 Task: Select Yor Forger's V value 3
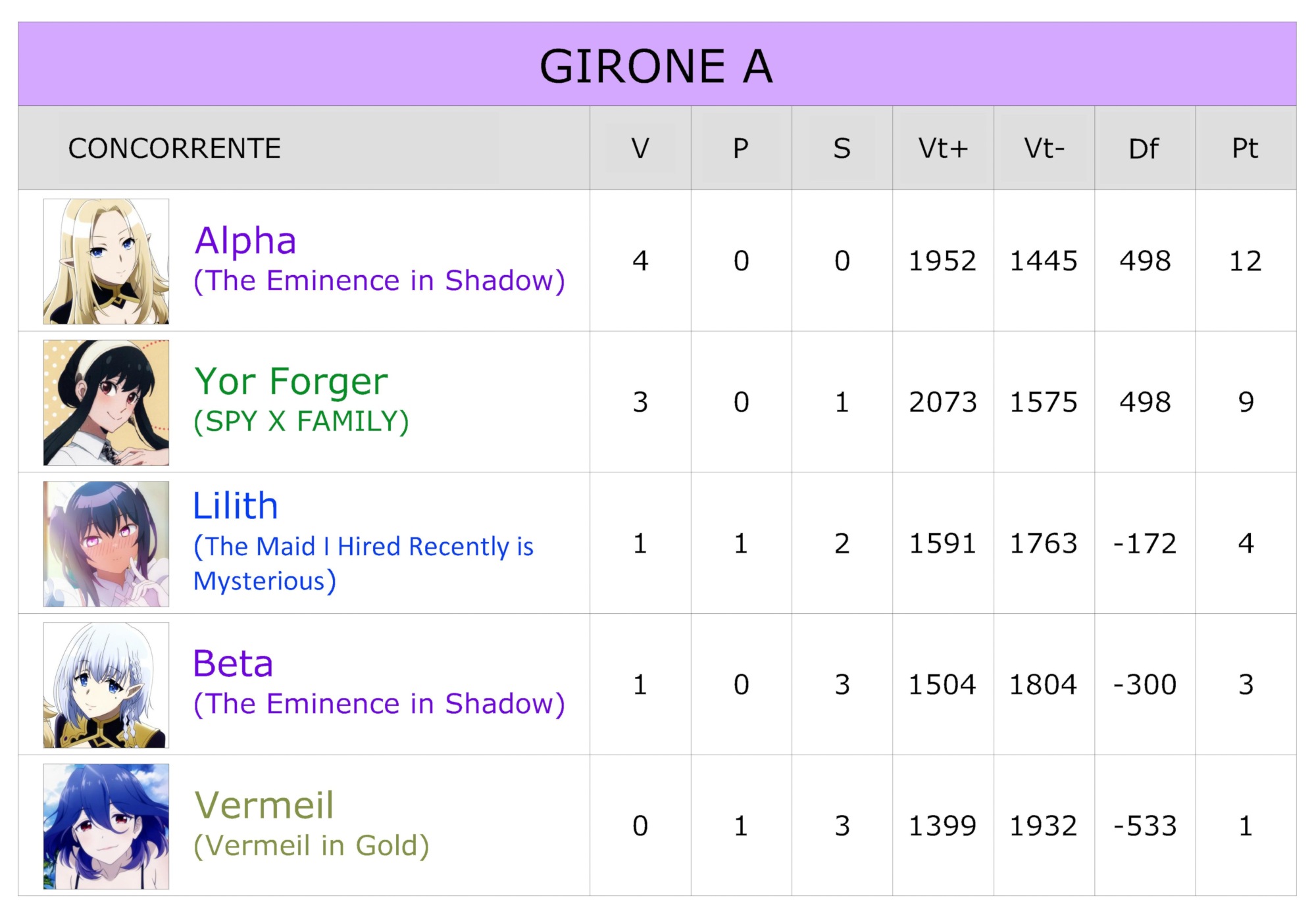coord(640,402)
